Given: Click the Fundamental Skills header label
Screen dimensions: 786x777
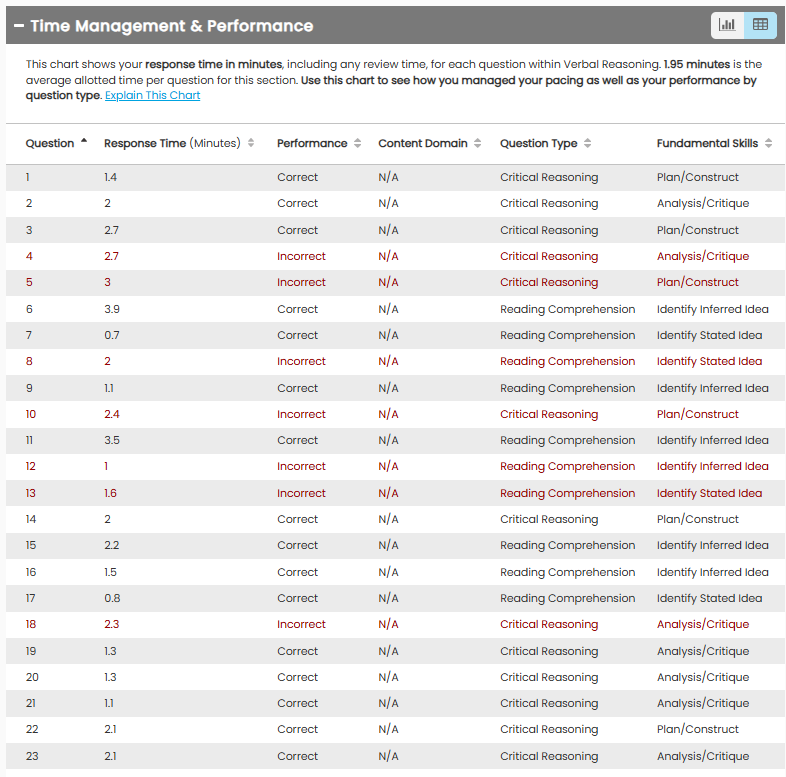Looking at the screenshot, I should coord(707,143).
